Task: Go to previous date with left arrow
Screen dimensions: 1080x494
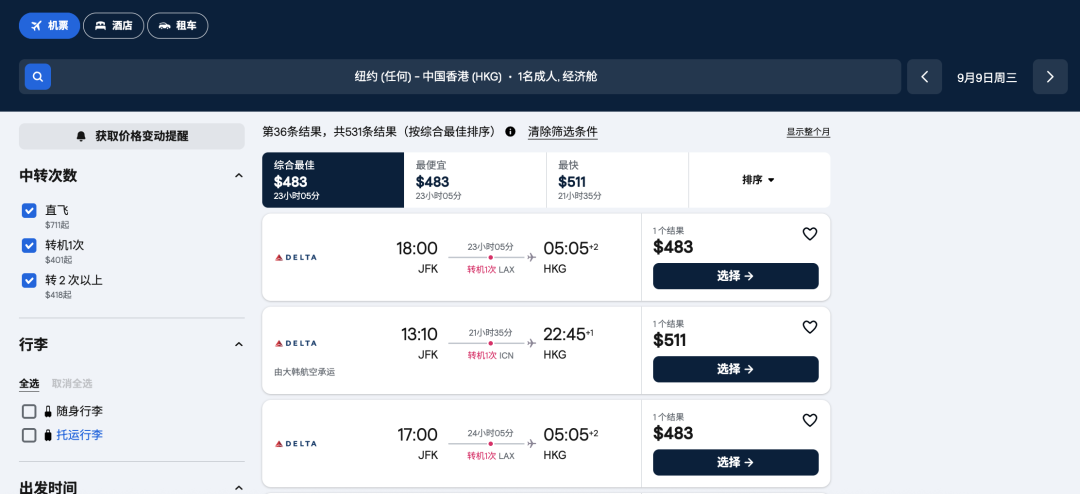Action: coord(924,77)
